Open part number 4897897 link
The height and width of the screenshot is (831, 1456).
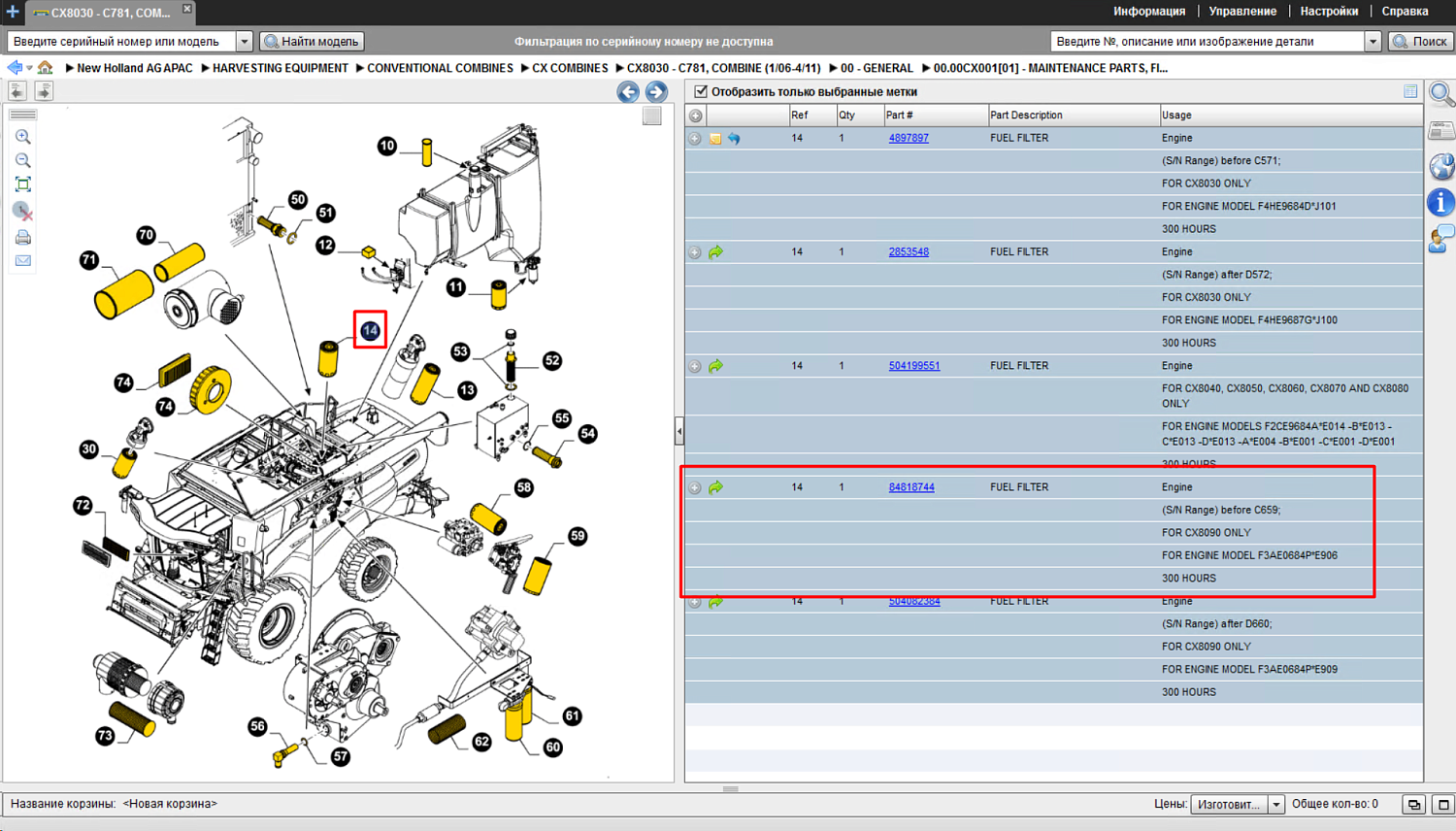click(909, 138)
